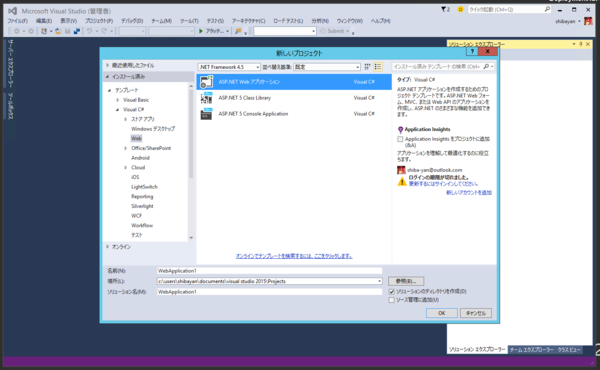Open the File menu
Screen dimensions: 600x370
coord(18,21)
